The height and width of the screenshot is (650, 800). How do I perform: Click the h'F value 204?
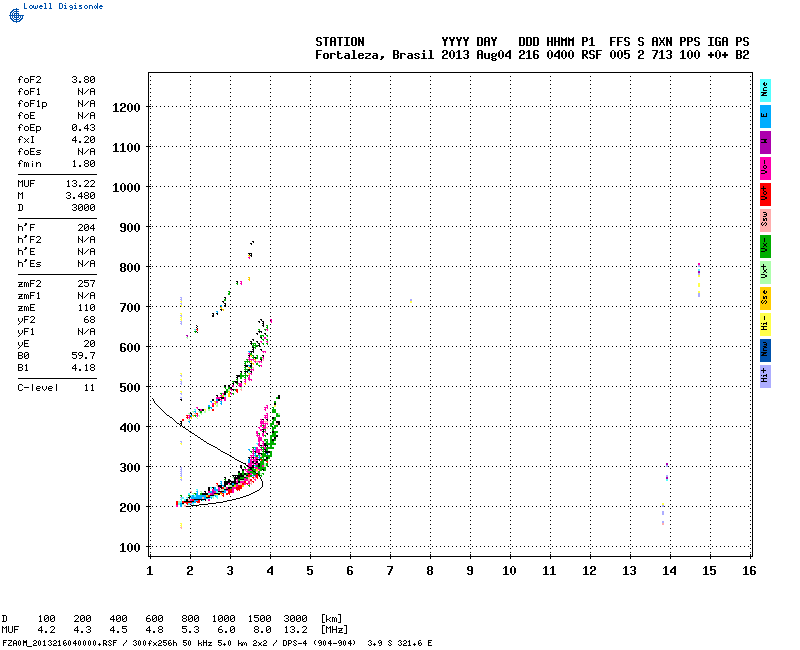[x=86, y=228]
